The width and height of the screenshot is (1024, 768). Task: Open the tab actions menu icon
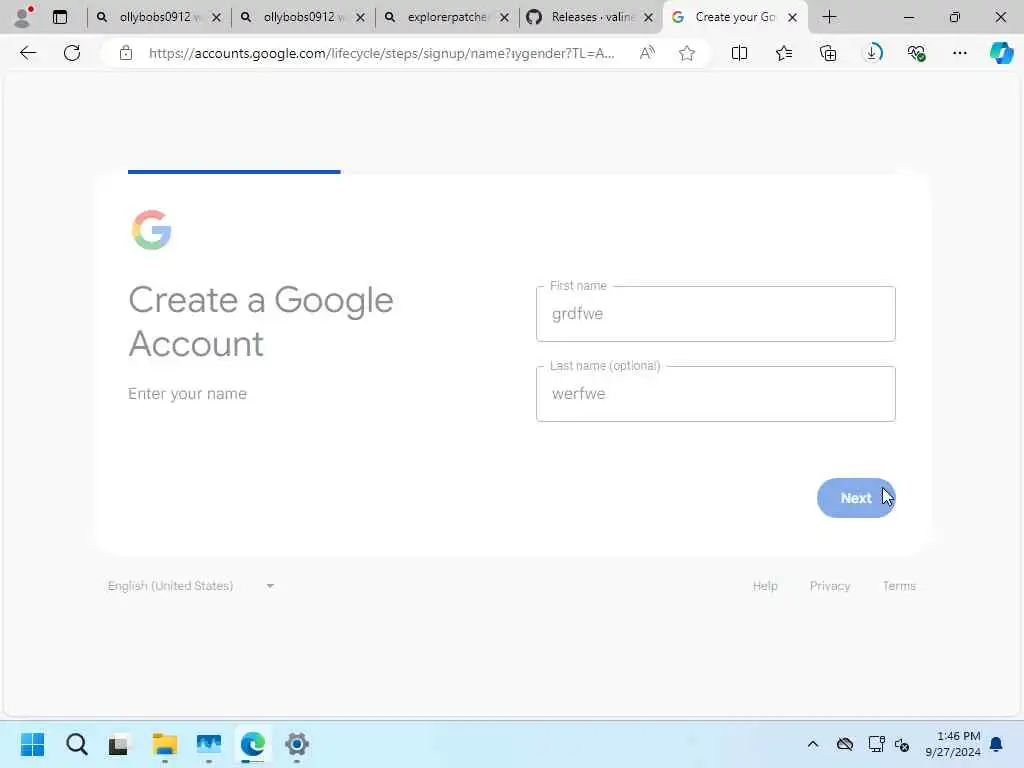(60, 17)
